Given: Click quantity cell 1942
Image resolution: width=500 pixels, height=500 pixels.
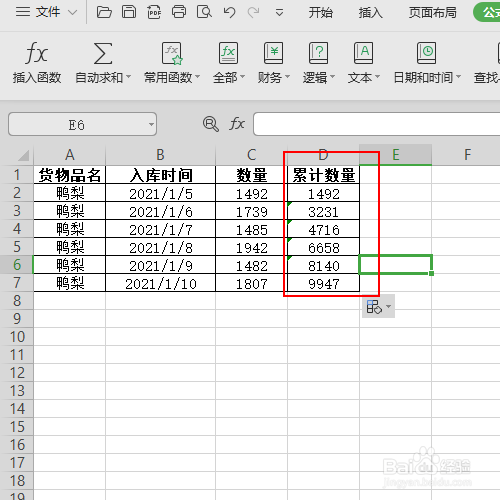Looking at the screenshot, I should tap(251, 247).
